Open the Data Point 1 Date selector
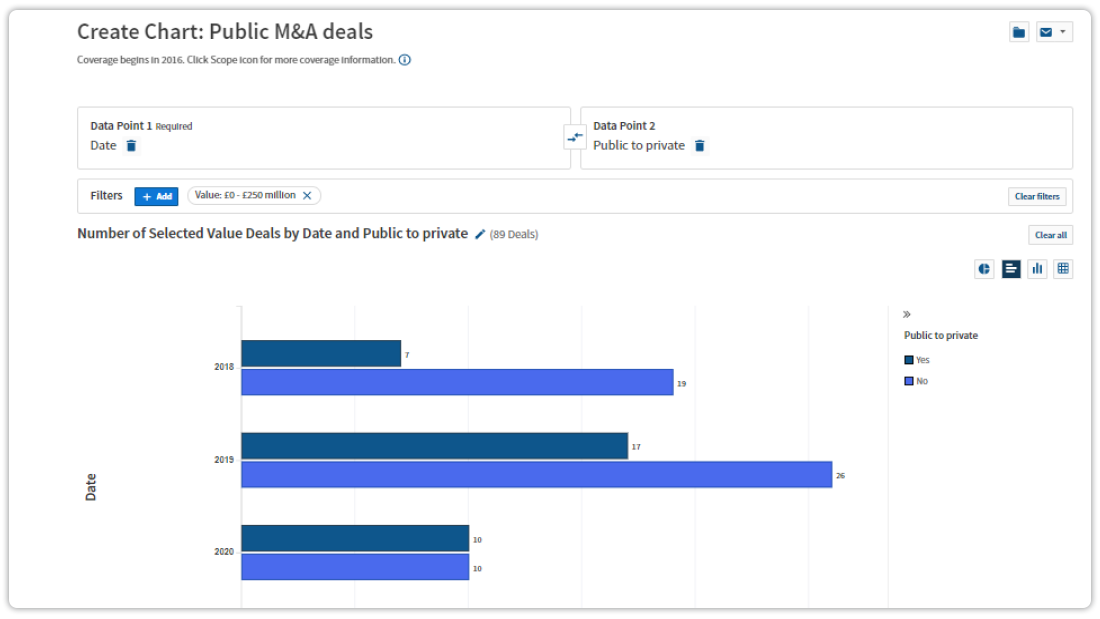The width and height of the screenshot is (1100, 619). click(103, 146)
